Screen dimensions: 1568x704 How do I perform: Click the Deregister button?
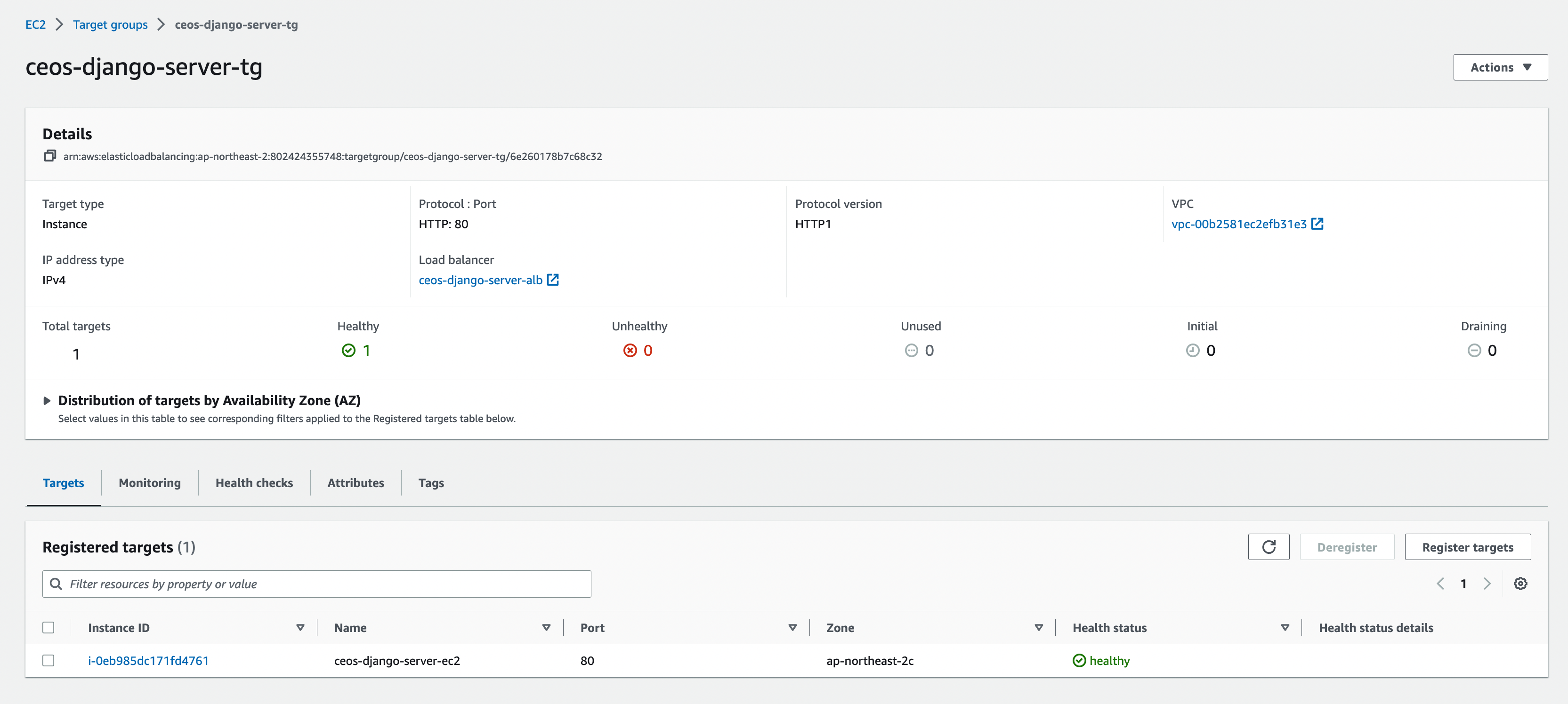tap(1346, 547)
